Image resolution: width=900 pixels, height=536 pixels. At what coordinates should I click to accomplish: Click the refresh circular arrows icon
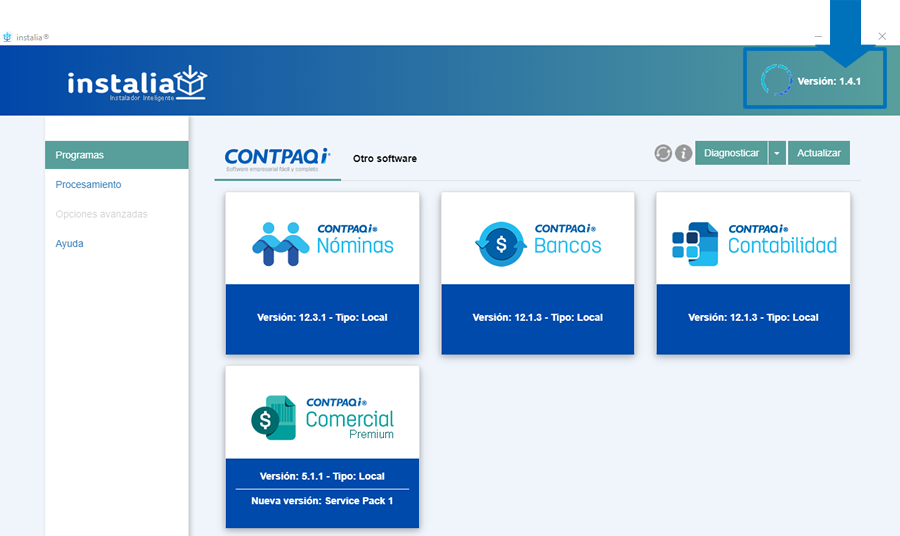click(663, 153)
